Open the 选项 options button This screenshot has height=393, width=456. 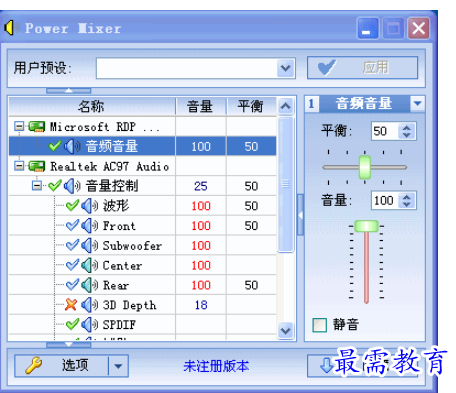tap(62, 366)
